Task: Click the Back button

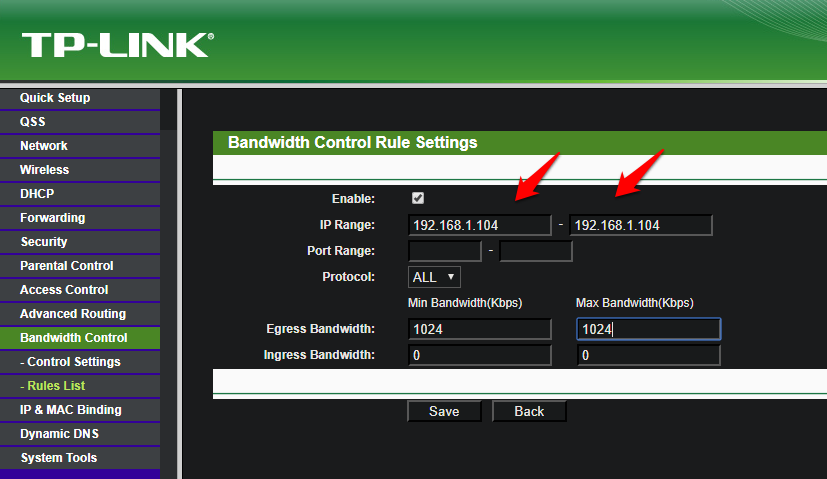Action: (529, 411)
